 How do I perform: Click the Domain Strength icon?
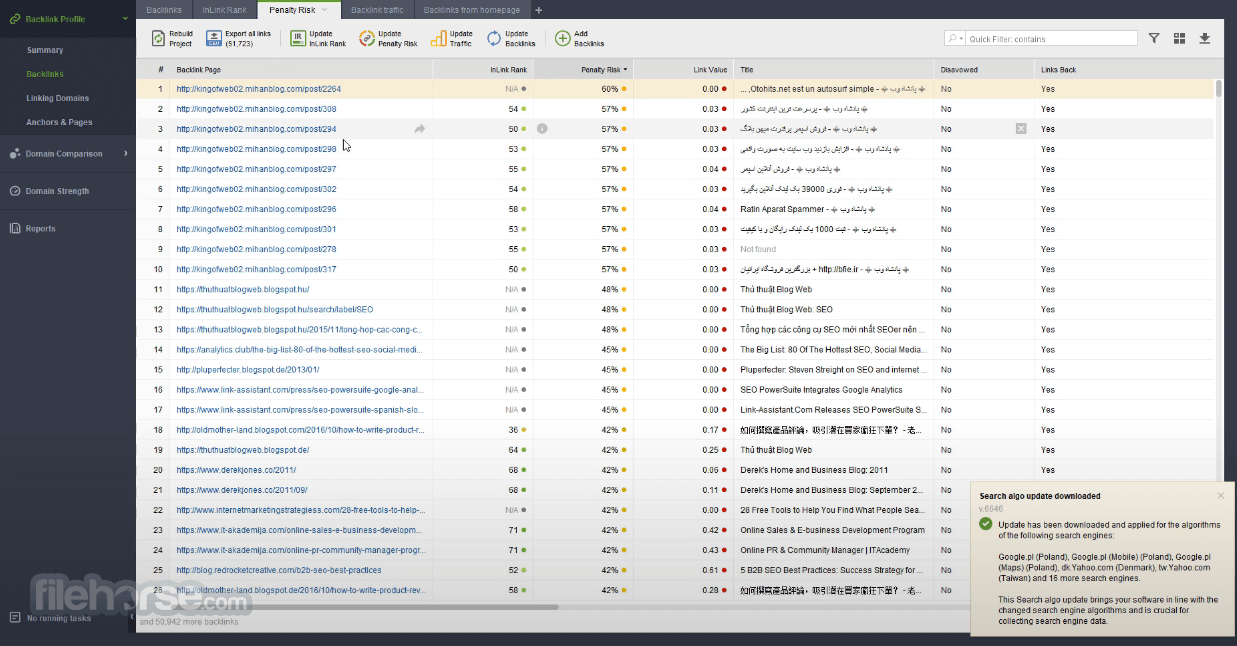pyautogui.click(x=15, y=191)
